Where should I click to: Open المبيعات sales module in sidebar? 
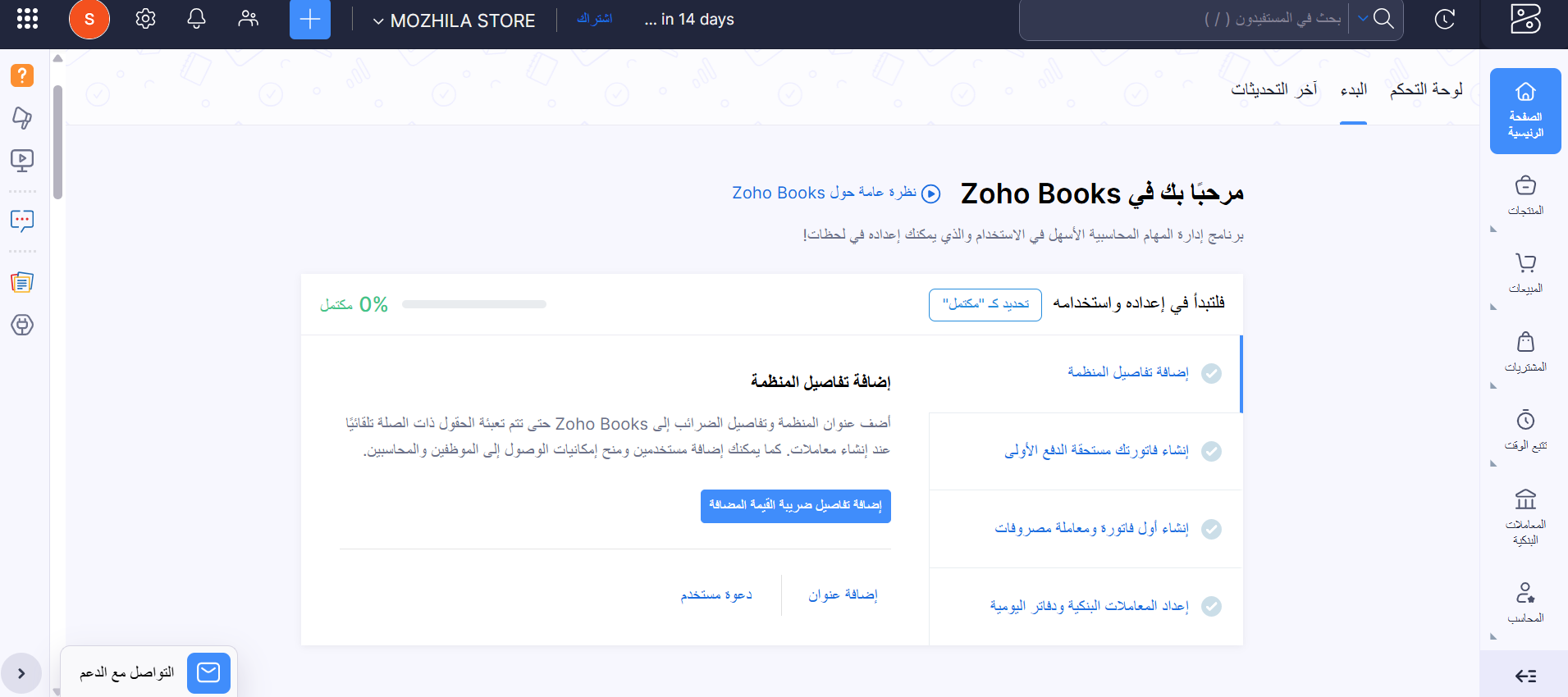1525,273
